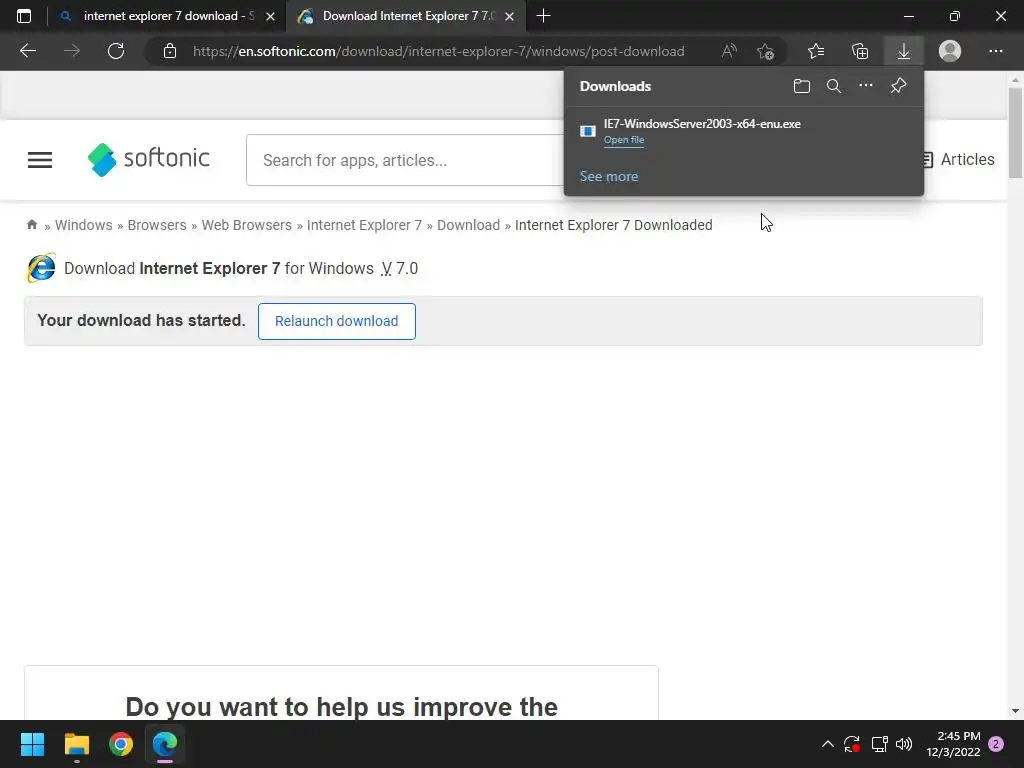
Task: Click the Softonic search field
Action: click(405, 160)
